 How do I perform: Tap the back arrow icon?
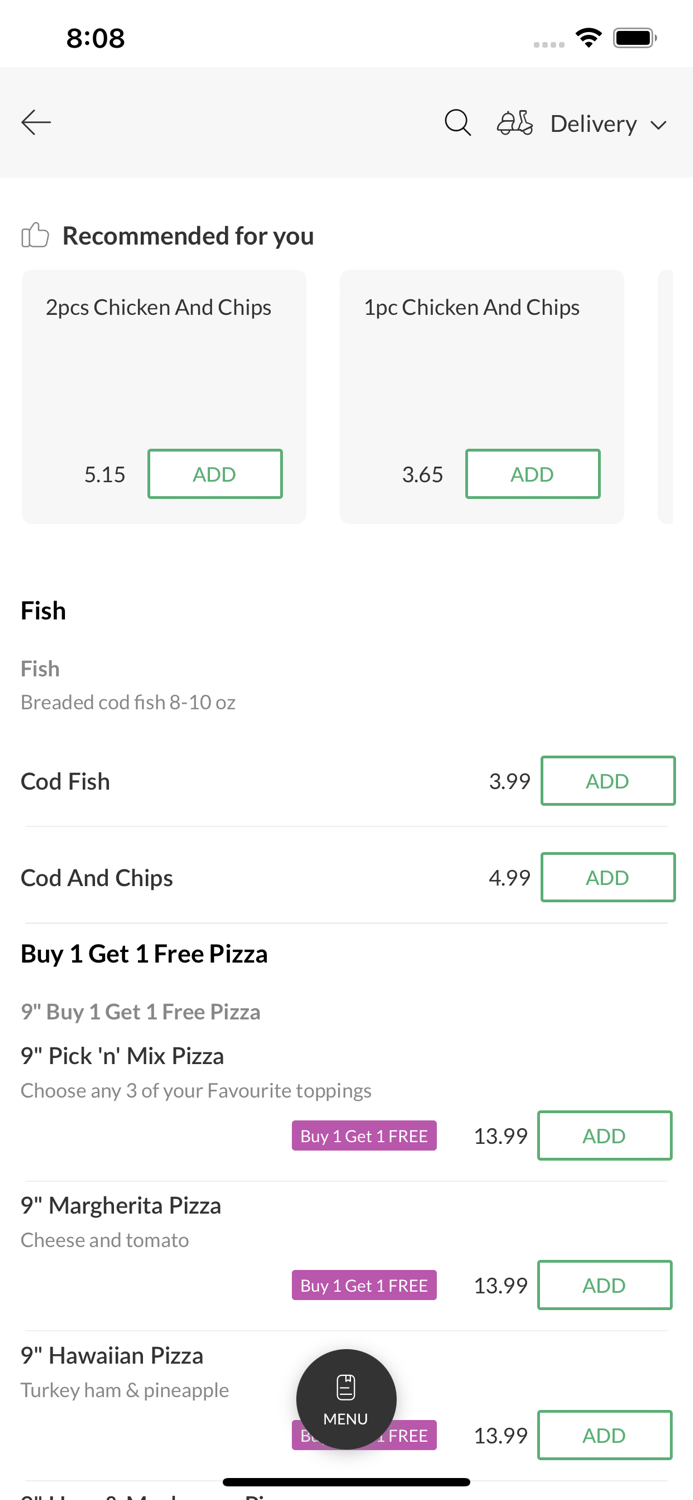35,122
